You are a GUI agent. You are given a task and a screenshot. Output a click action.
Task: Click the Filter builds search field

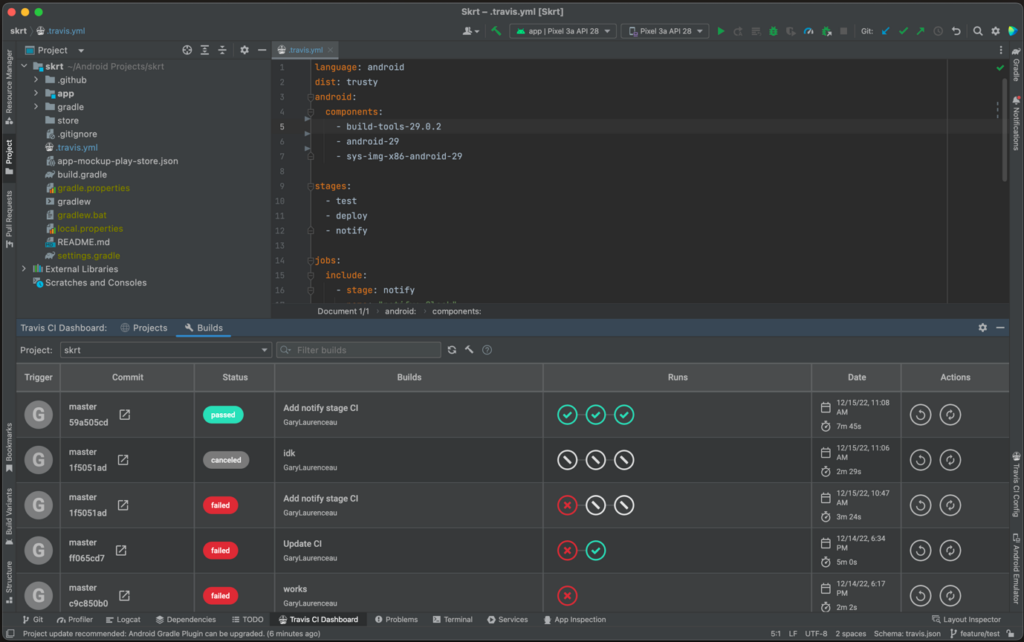click(359, 350)
